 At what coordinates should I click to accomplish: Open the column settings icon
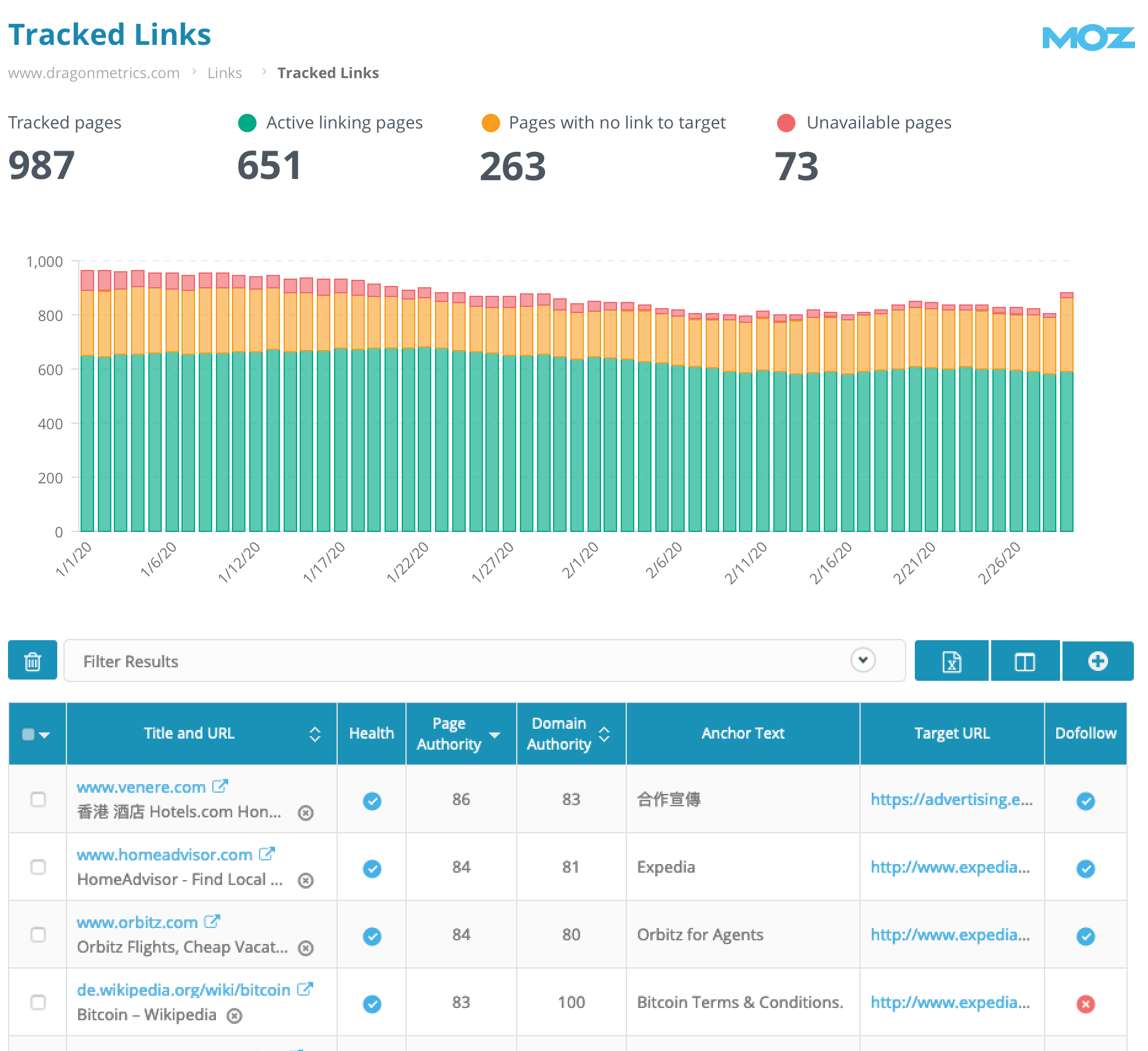[1024, 660]
